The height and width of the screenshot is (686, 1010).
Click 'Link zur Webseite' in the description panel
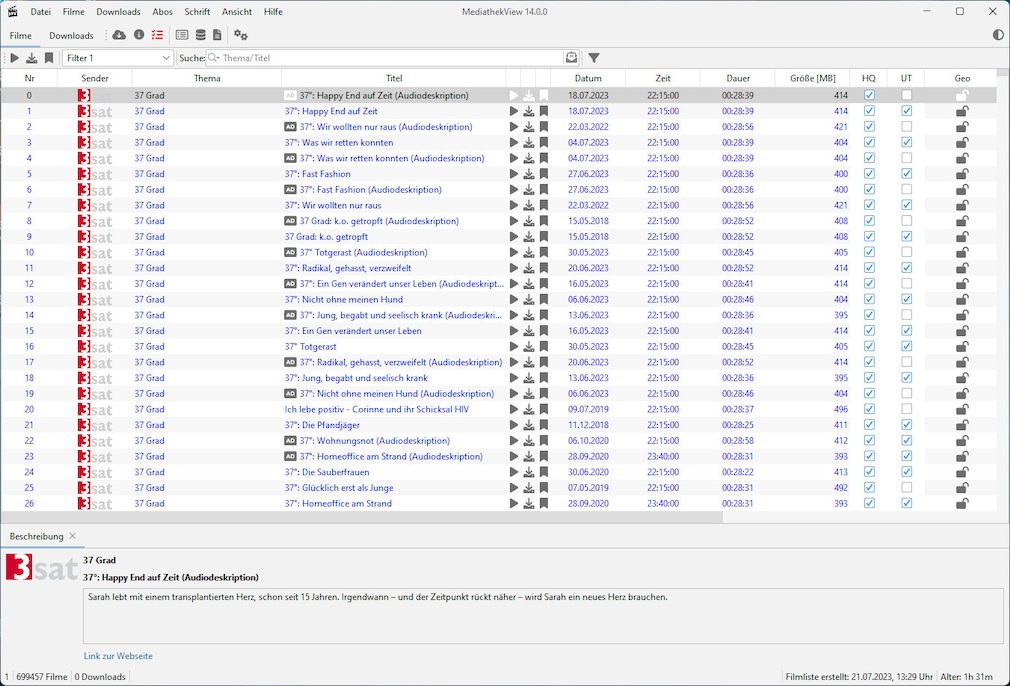tap(118, 656)
